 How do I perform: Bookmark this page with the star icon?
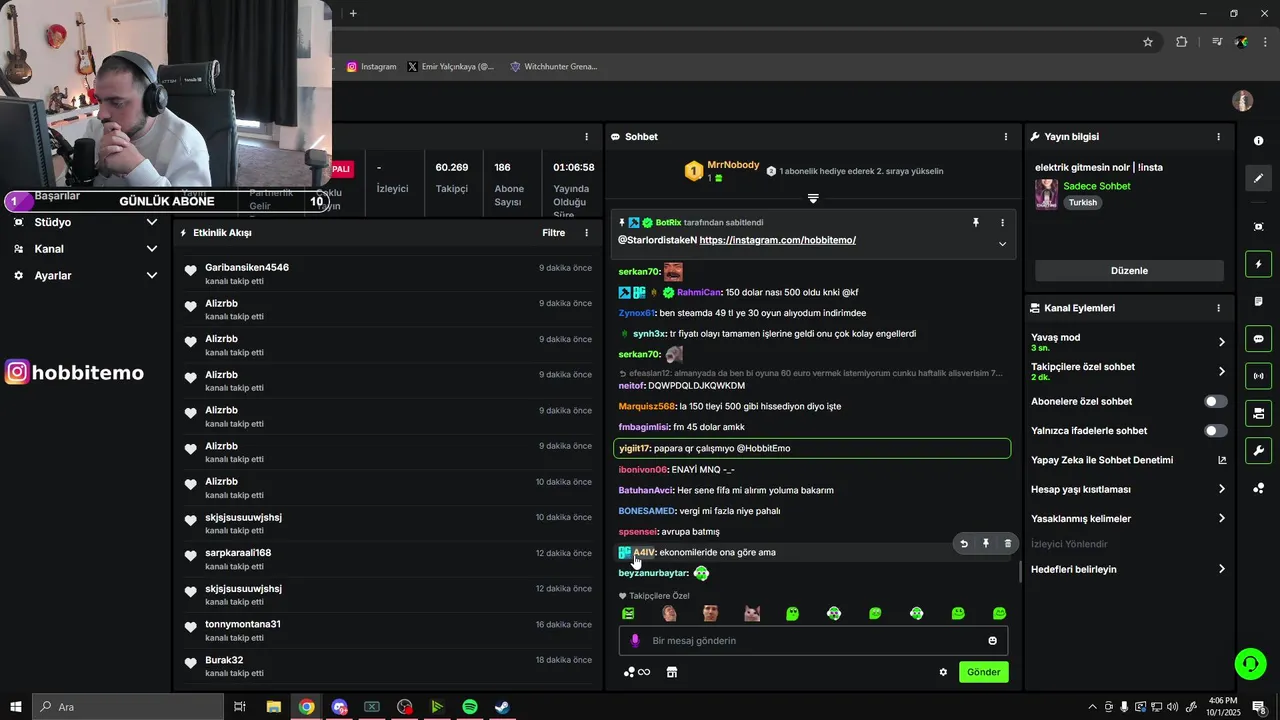coord(1148,42)
